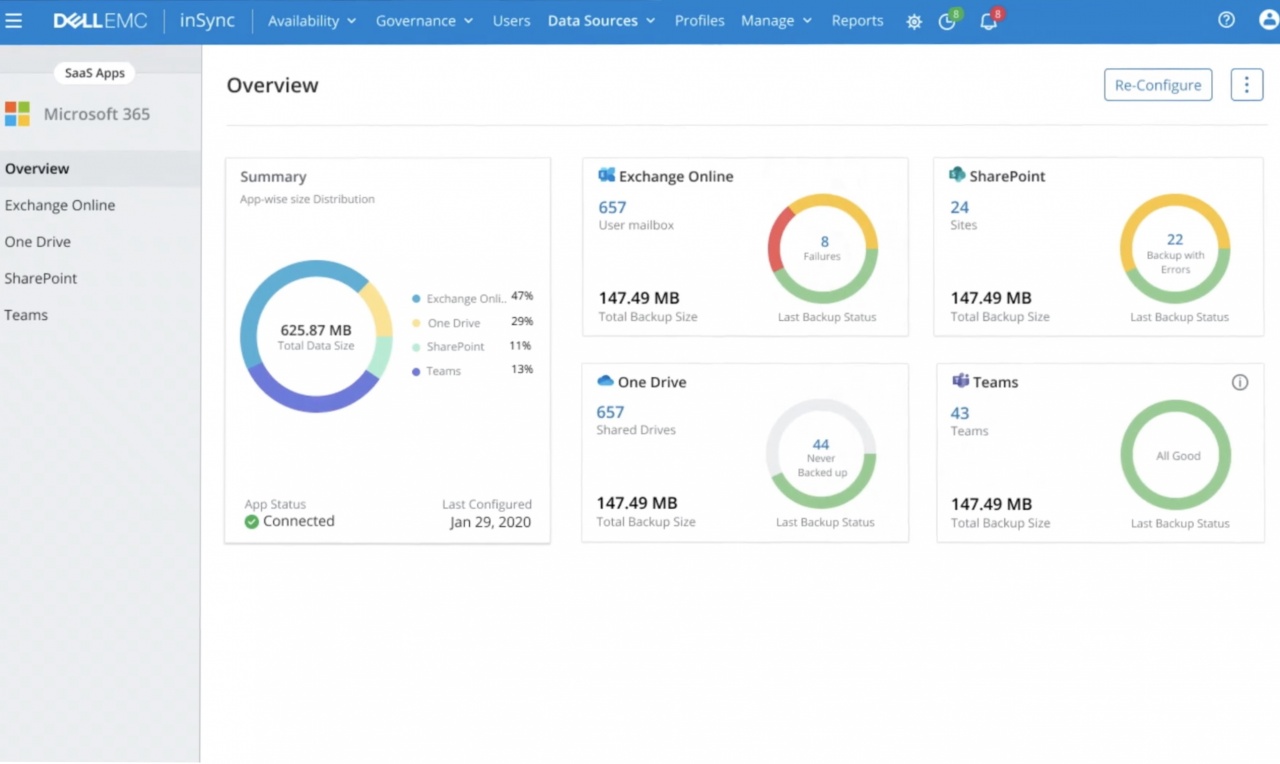Click the inSync product name
This screenshot has width=1280, height=764.
206,21
